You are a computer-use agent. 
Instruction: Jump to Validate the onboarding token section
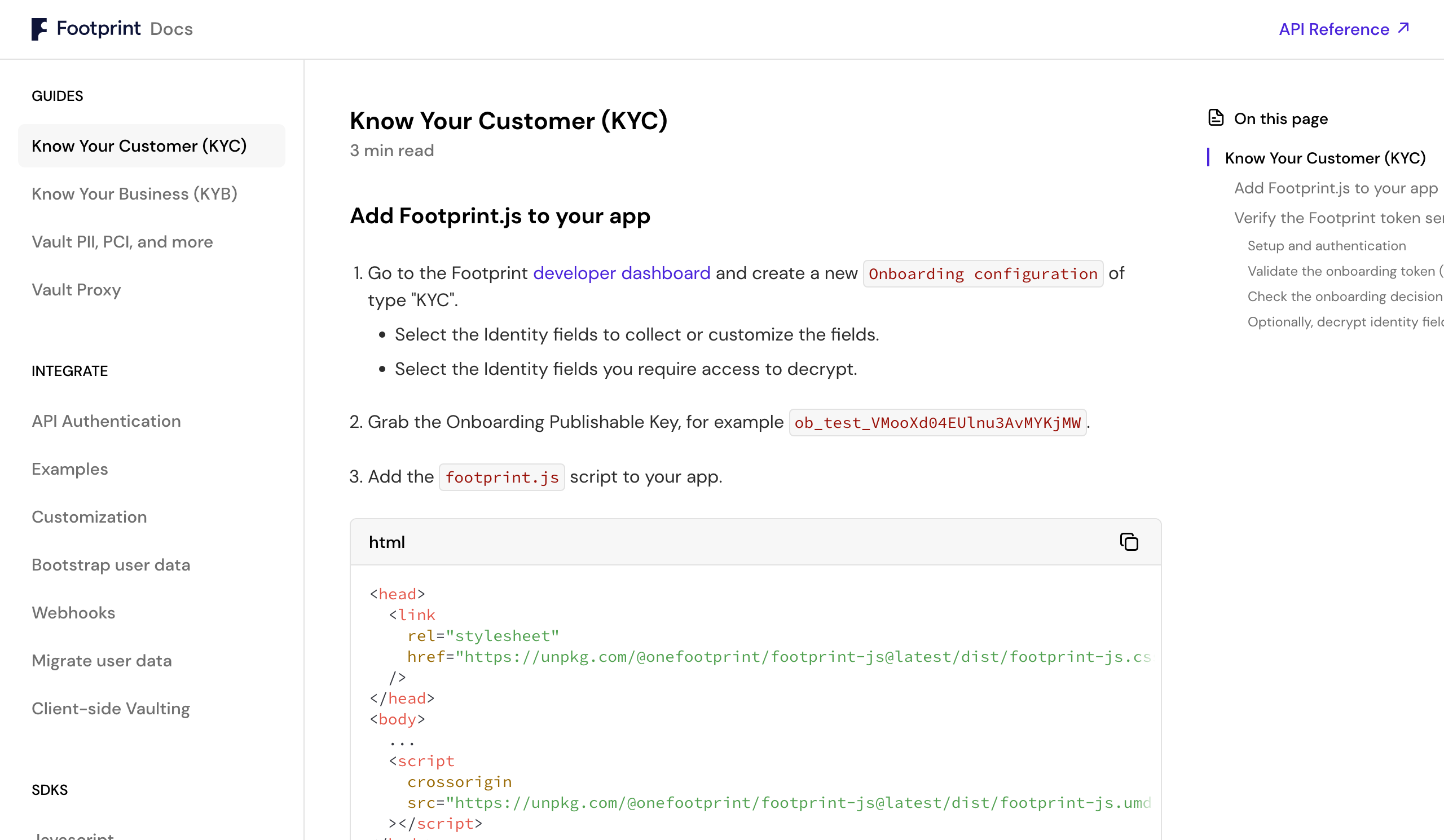[1345, 271]
